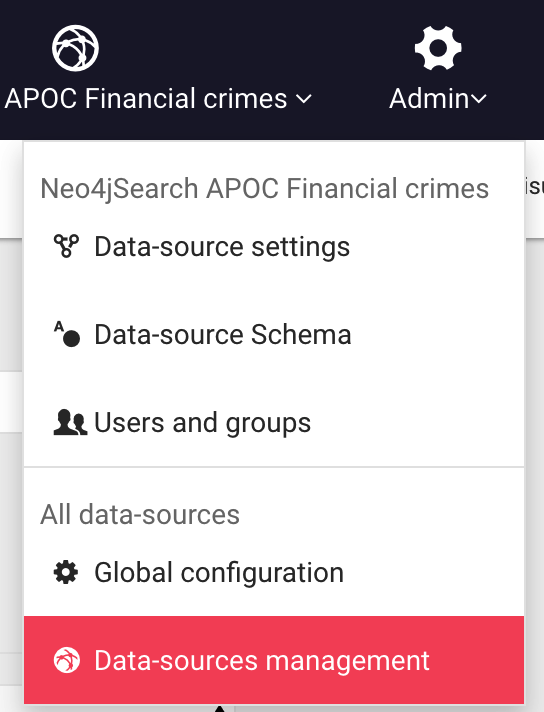Go to Users and groups
Viewport: 544px width, 712px height.
(274, 423)
